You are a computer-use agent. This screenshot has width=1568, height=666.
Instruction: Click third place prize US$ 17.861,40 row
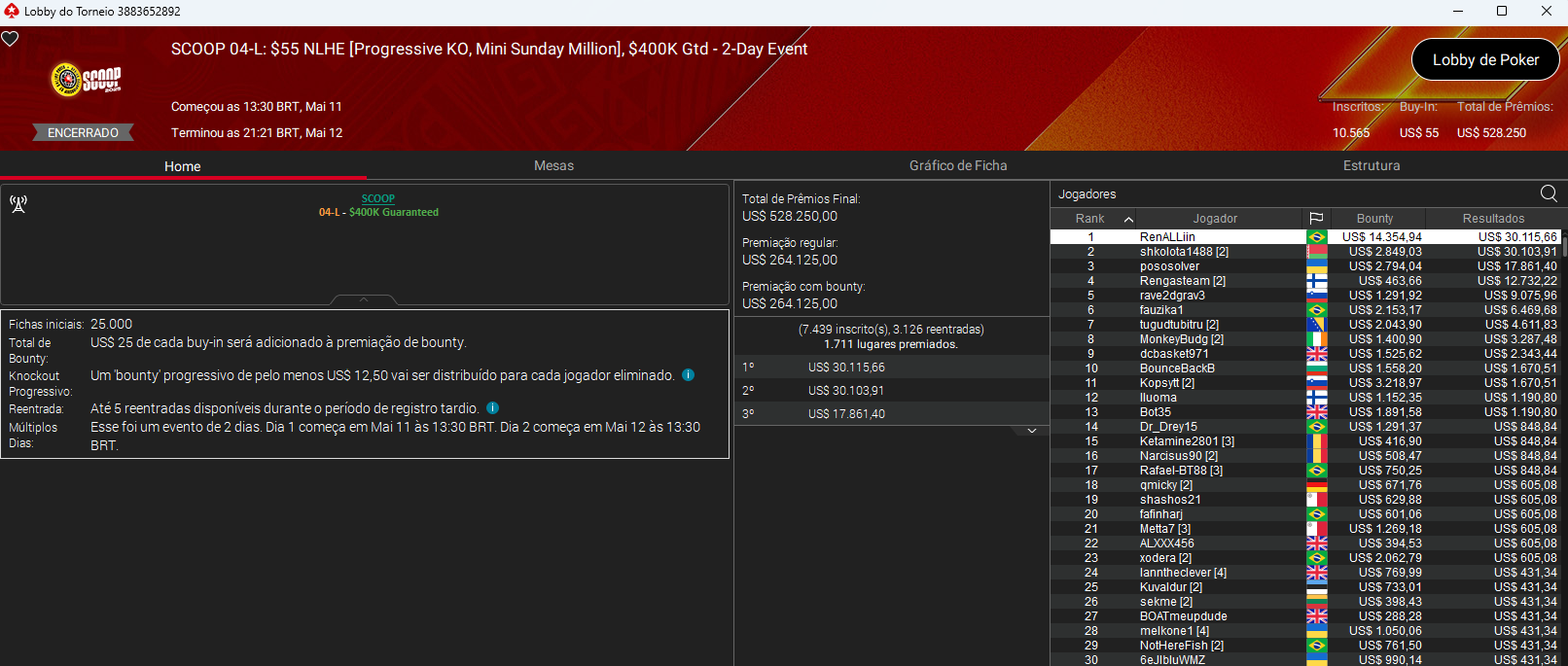[891, 414]
